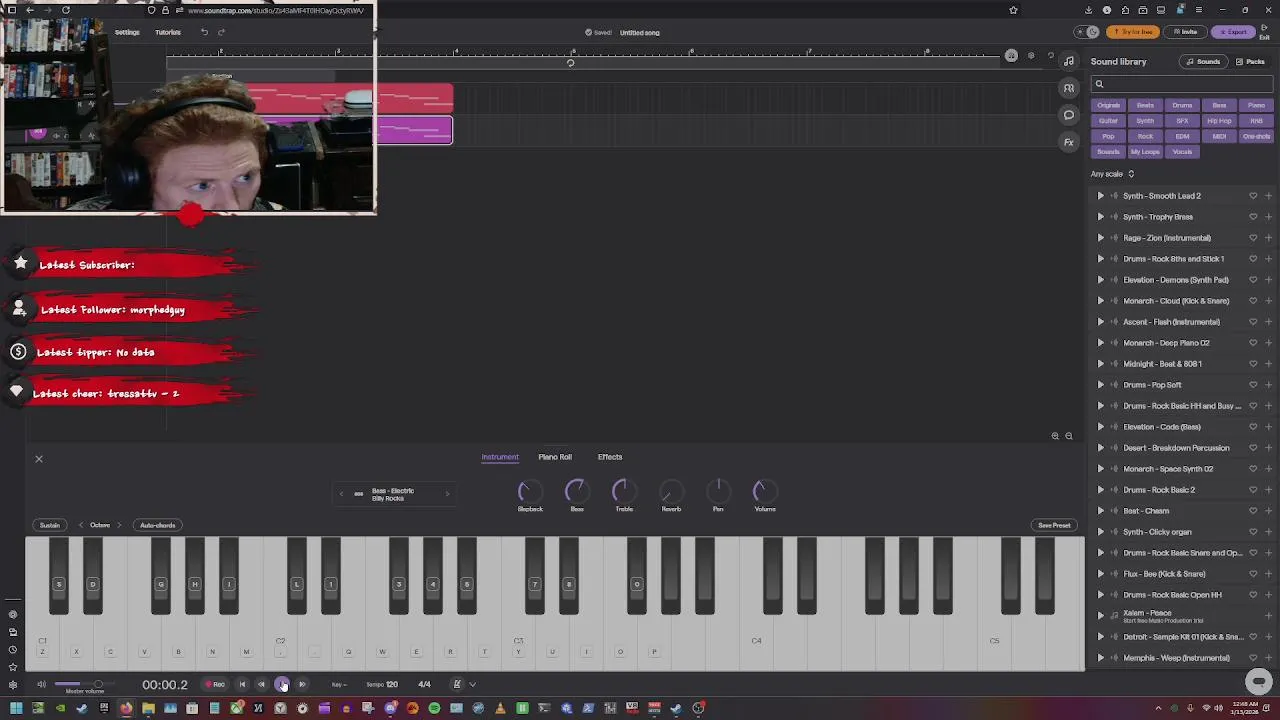Image resolution: width=1280 pixels, height=720 pixels.
Task: Open the Tutorials menu
Action: pos(168,32)
